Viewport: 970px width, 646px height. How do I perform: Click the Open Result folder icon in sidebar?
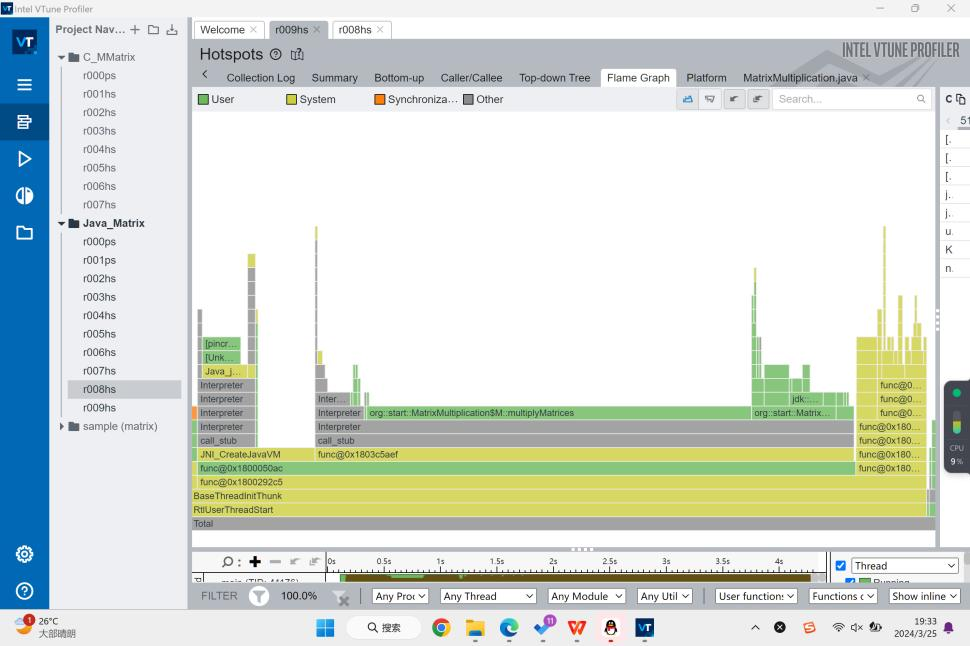point(24,233)
